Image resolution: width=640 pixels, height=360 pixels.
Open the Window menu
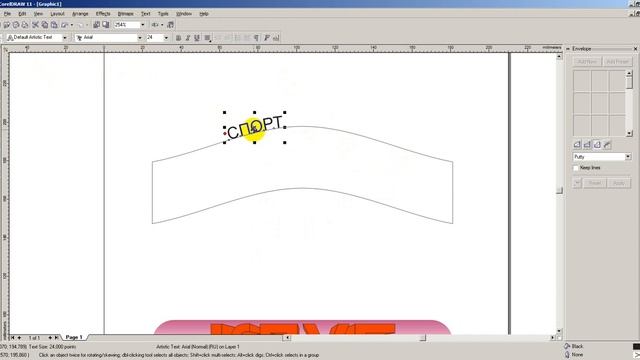(x=184, y=14)
